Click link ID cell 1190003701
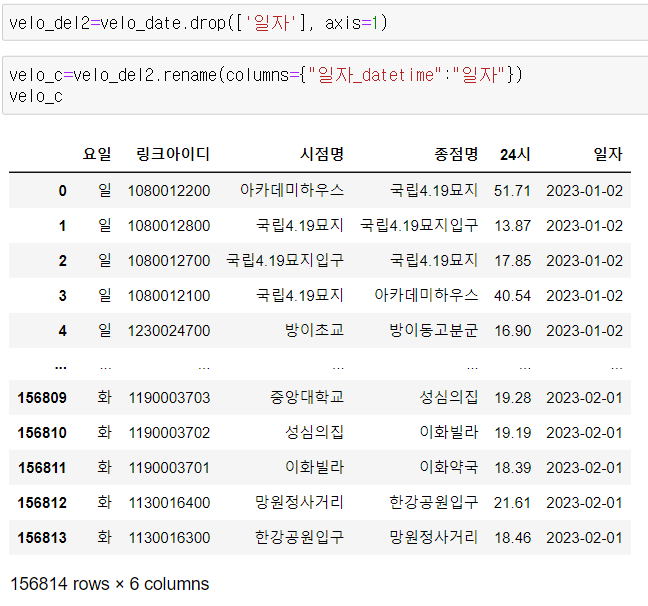648x606 pixels. click(x=169, y=468)
